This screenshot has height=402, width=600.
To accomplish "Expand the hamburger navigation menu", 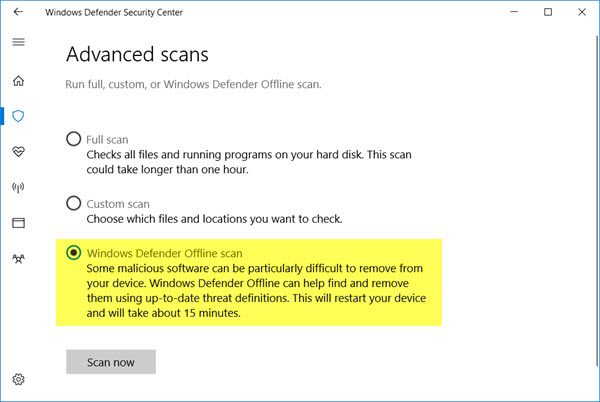I will tap(18, 43).
